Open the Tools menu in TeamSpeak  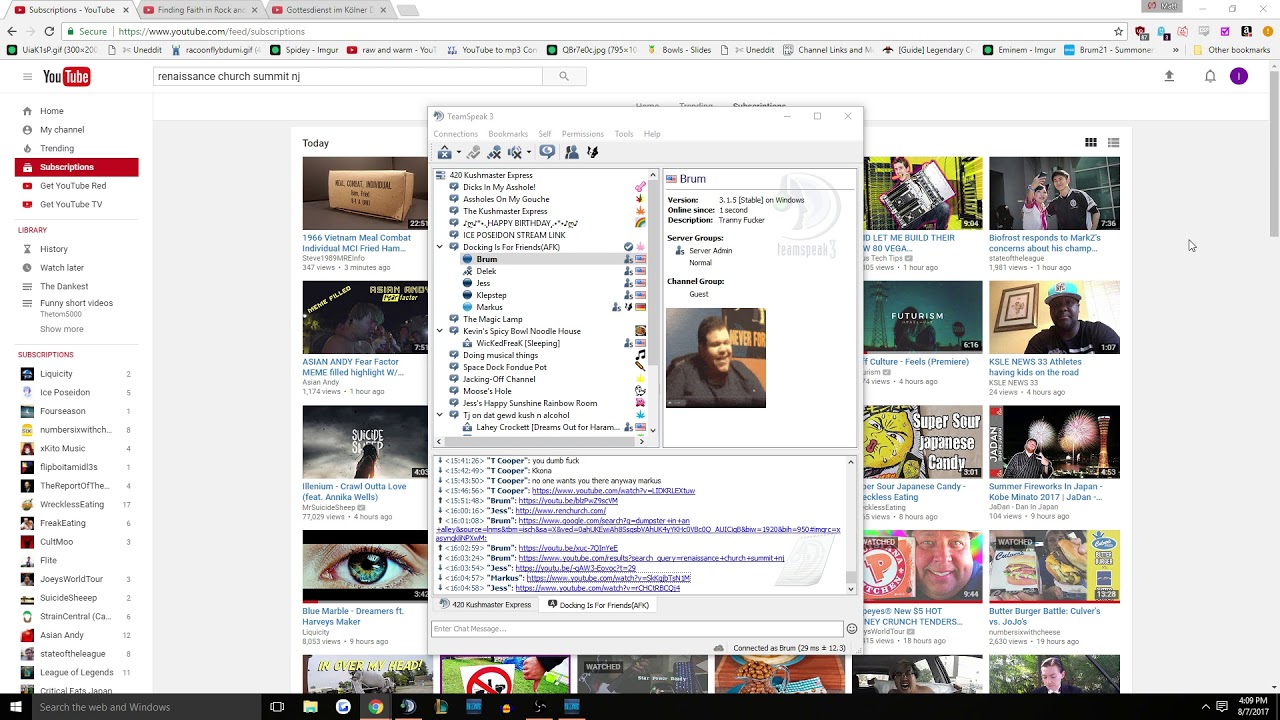[x=624, y=134]
